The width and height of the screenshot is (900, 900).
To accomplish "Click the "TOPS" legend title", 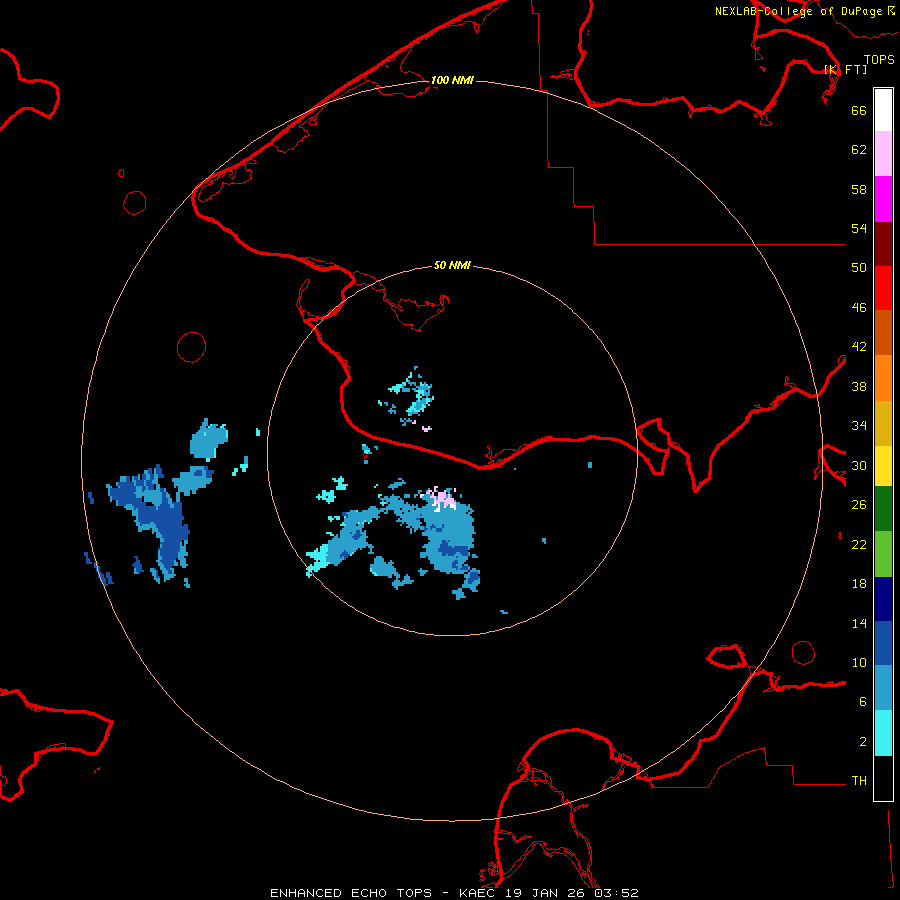I will click(x=879, y=59).
